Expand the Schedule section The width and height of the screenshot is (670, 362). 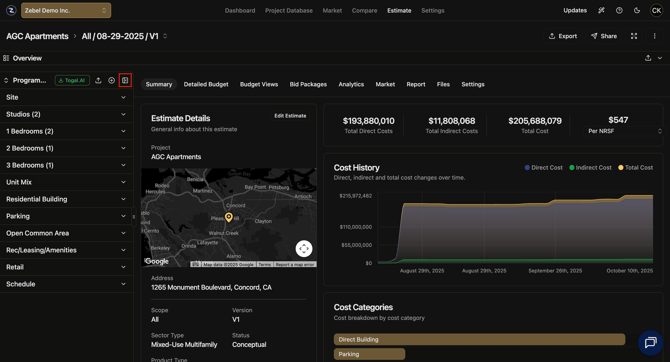tap(66, 284)
